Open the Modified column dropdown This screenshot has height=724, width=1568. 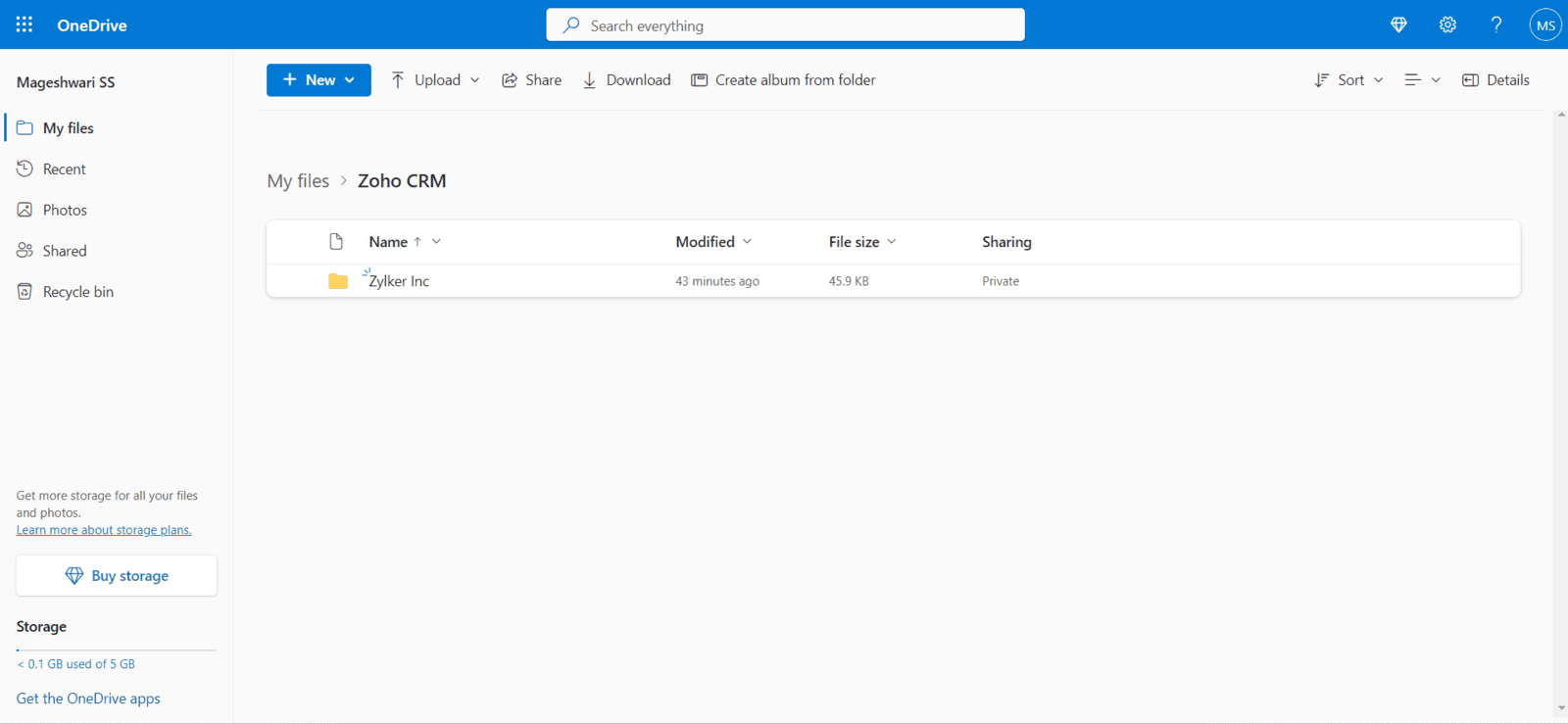point(747,242)
